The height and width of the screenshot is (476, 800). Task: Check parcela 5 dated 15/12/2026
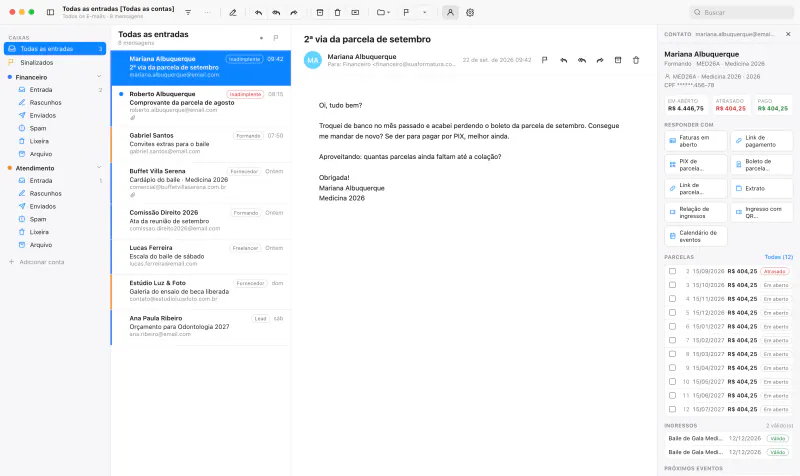[x=672, y=313]
